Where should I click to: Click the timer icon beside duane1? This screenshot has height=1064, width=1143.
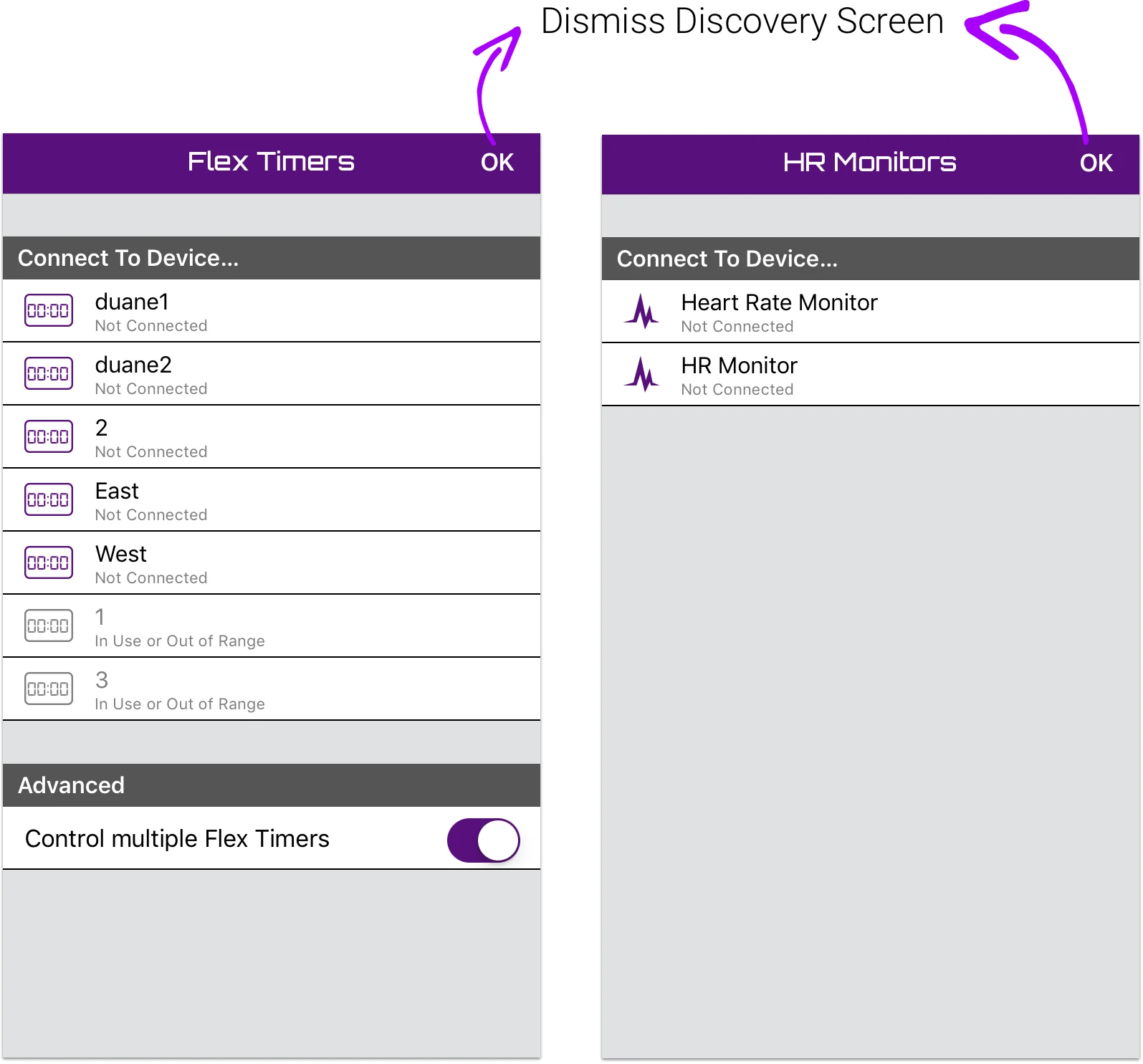49,310
